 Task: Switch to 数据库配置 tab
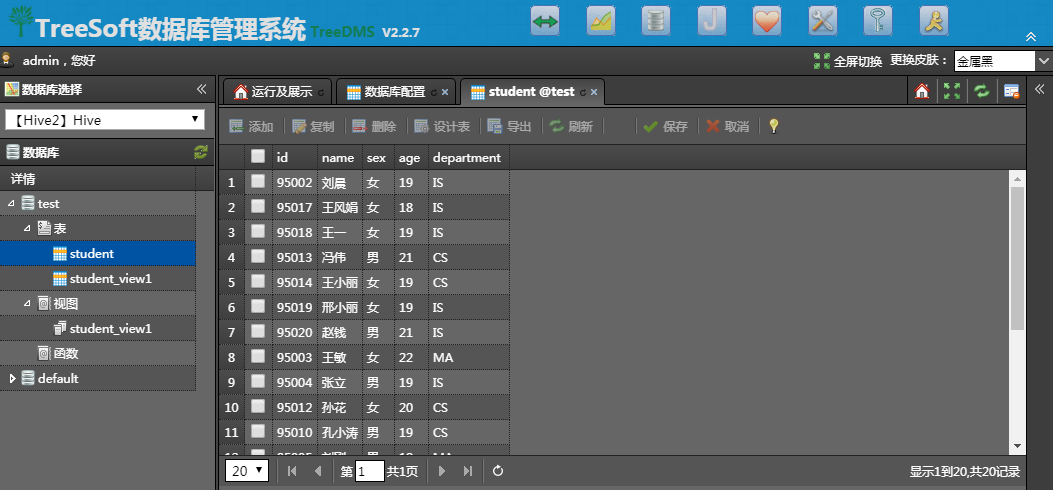(x=395, y=92)
